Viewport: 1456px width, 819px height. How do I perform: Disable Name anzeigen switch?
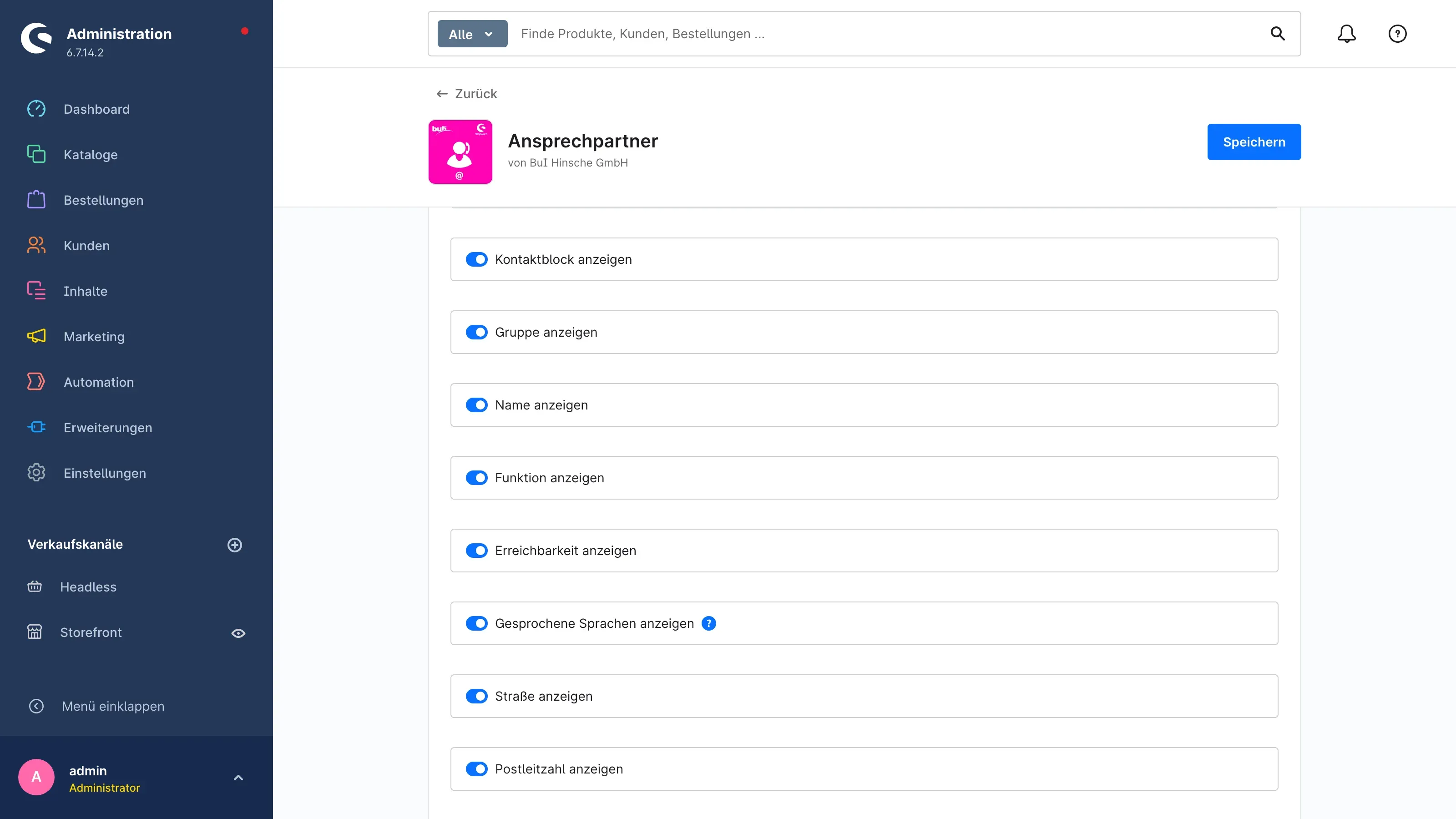point(476,405)
